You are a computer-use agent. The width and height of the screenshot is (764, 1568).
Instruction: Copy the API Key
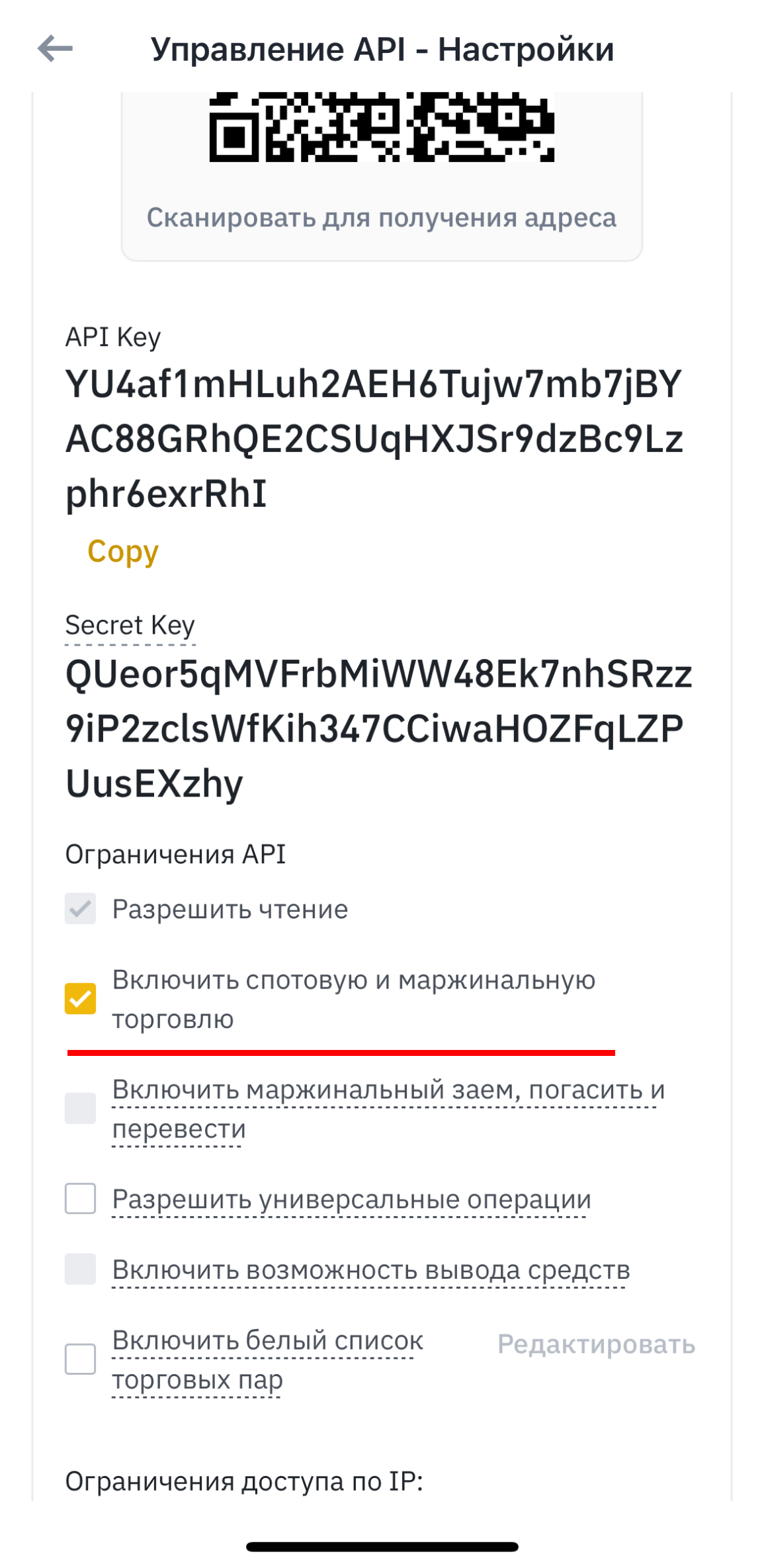pyautogui.click(x=123, y=551)
